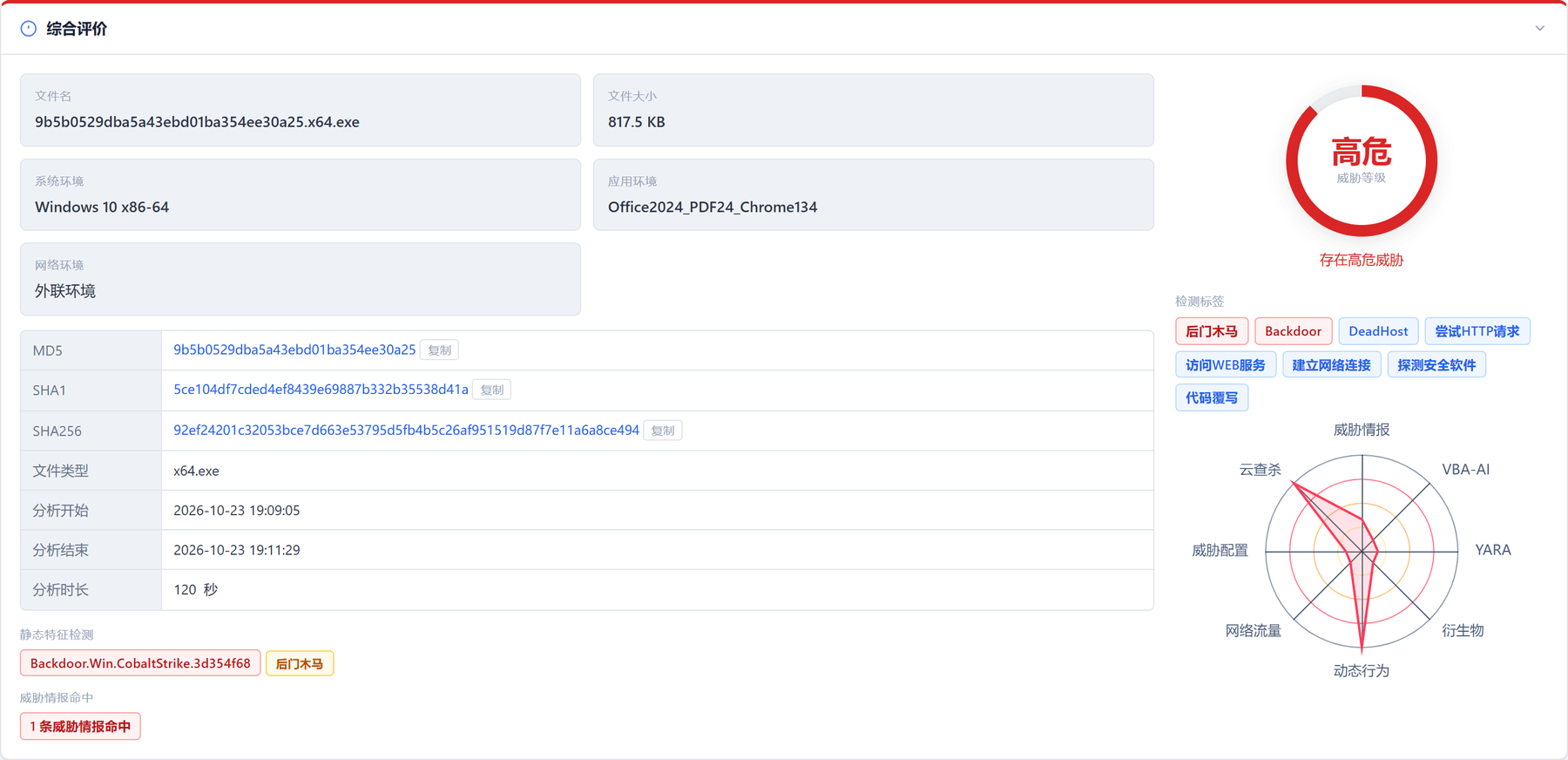Click the analysis end time 2026-10-23 19:11:29
This screenshot has height=760, width=1568.
point(236,550)
